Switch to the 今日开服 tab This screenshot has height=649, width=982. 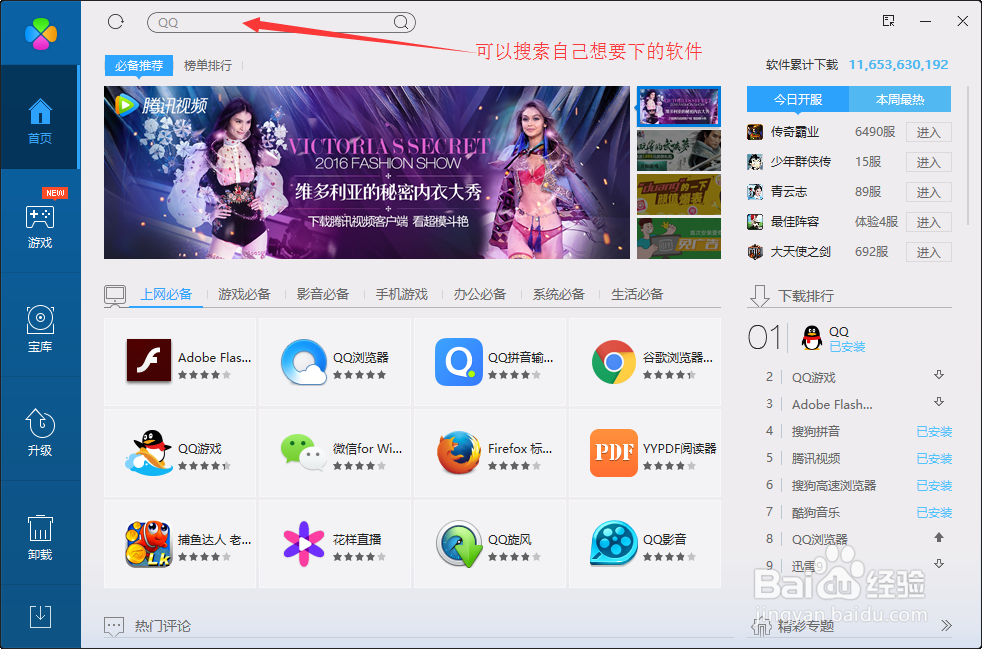click(798, 99)
